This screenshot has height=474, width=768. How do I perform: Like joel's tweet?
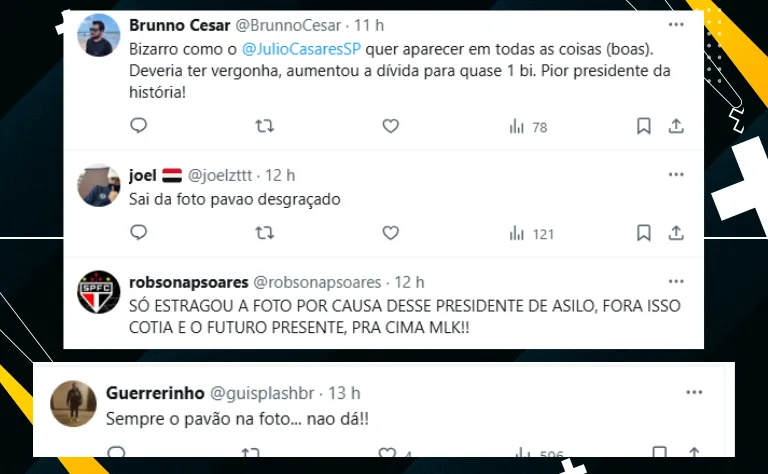391,233
